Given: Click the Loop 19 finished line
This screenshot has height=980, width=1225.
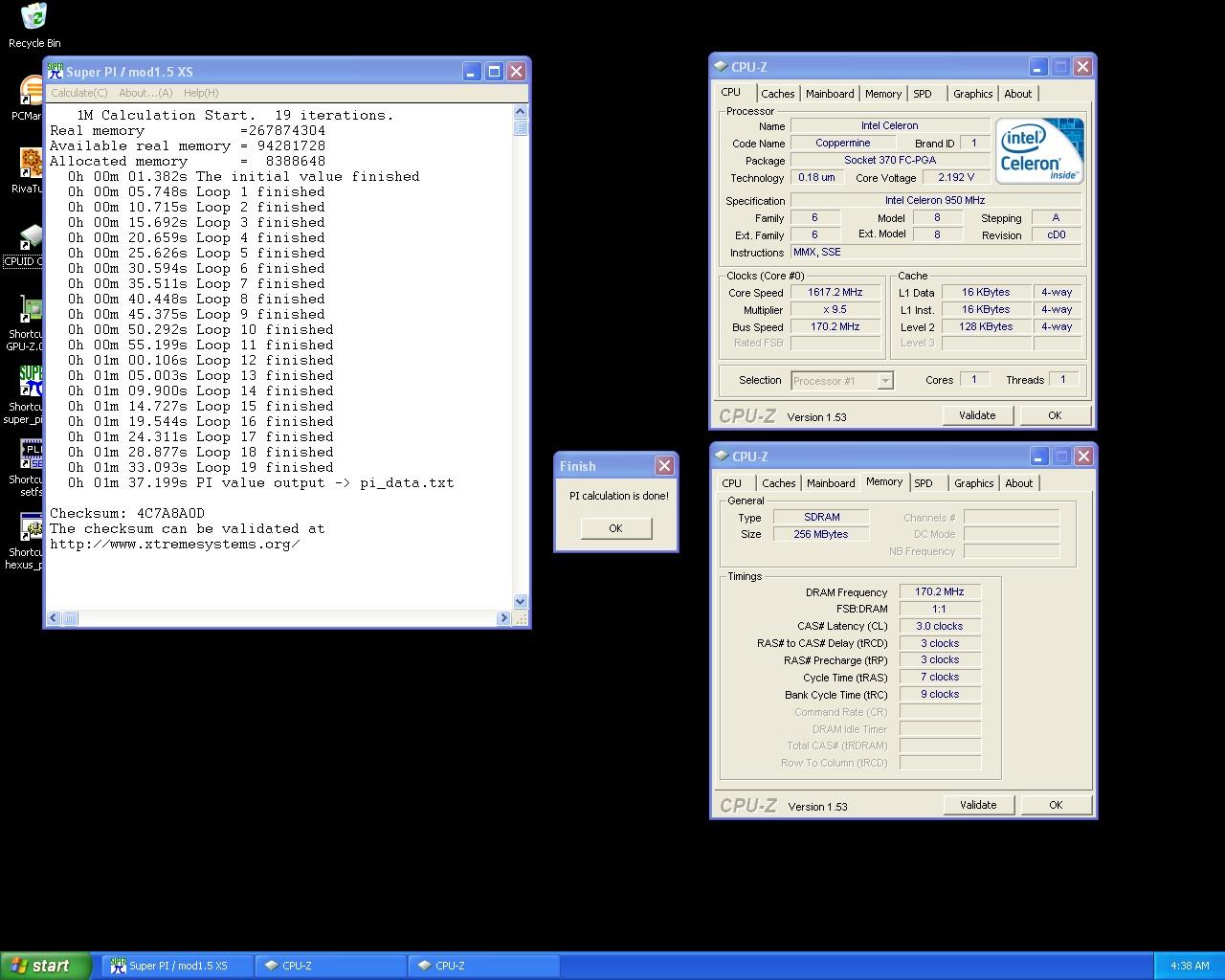Looking at the screenshot, I should click(201, 467).
